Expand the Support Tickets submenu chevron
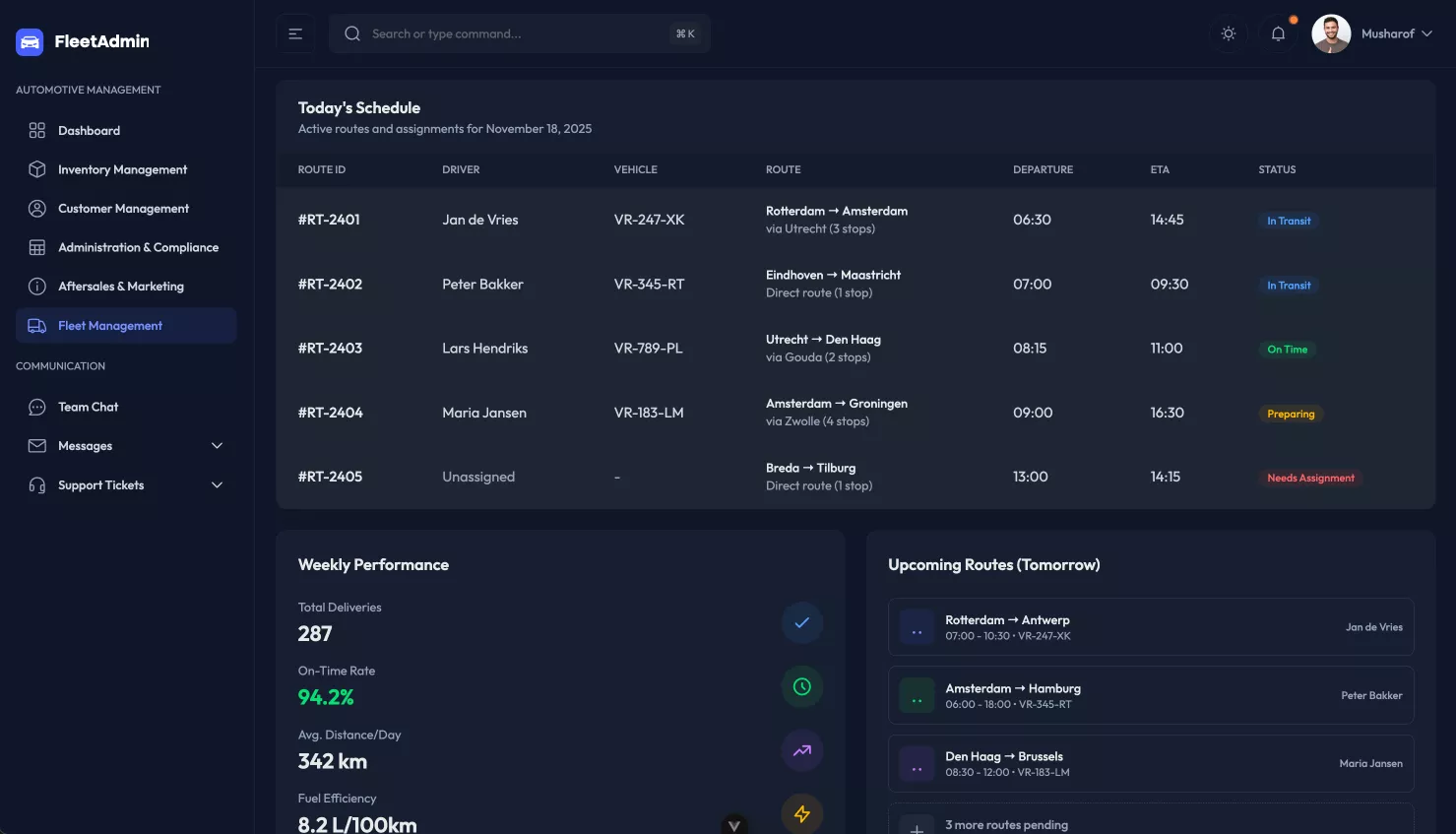Image resolution: width=1456 pixels, height=834 pixels. coord(217,485)
